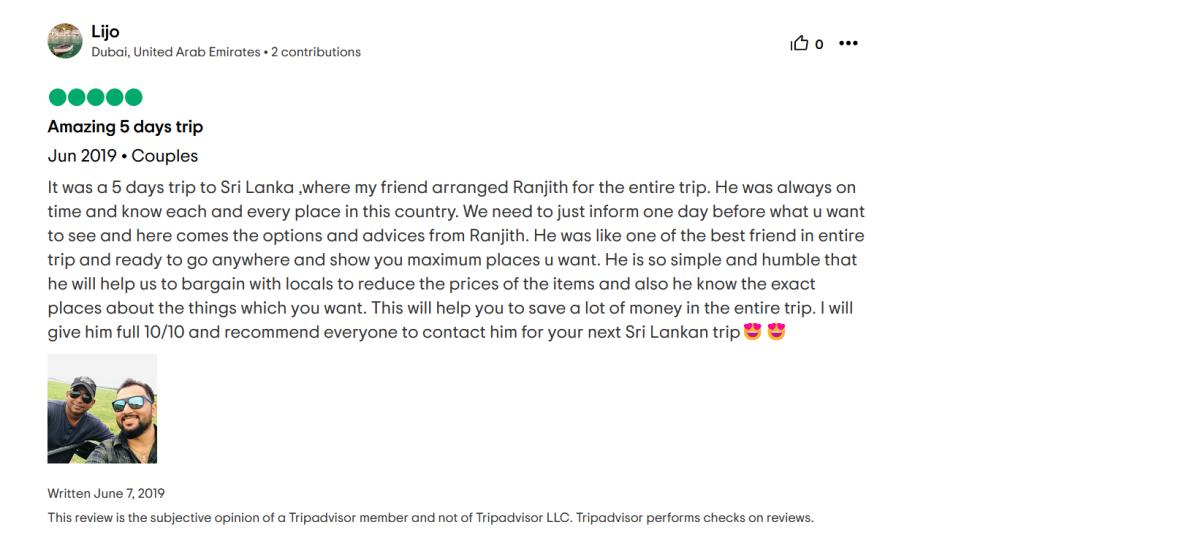Click 'Dubai, United Arab Emirates' location text
The image size is (1200, 549).
click(176, 52)
